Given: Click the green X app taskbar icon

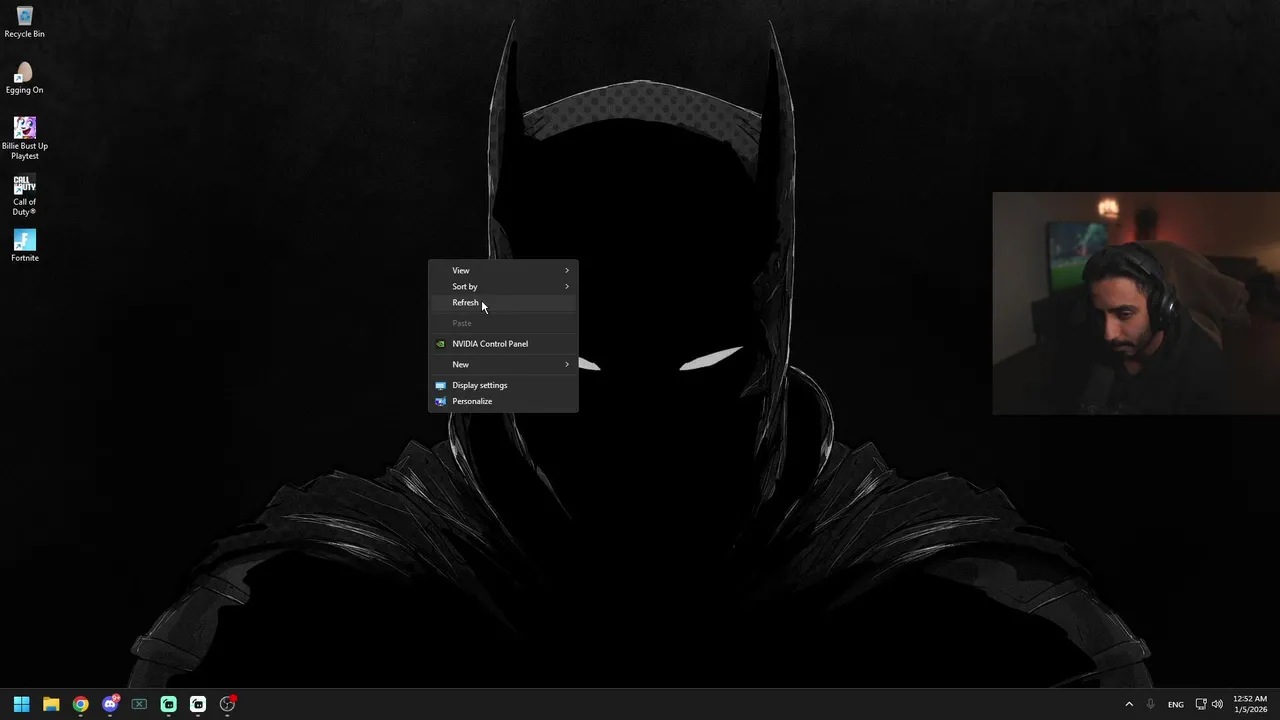Looking at the screenshot, I should [x=139, y=704].
